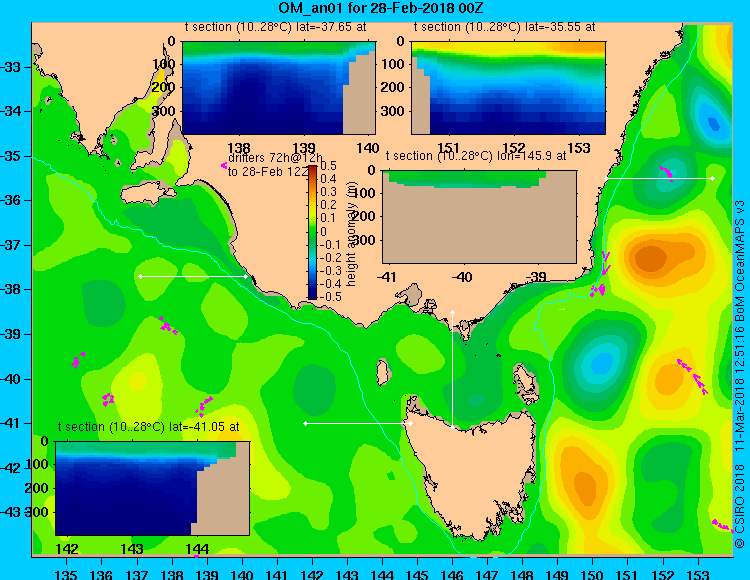Click the "to 28-Feb 12Z" legend text
The image size is (750, 580).
[268, 172]
